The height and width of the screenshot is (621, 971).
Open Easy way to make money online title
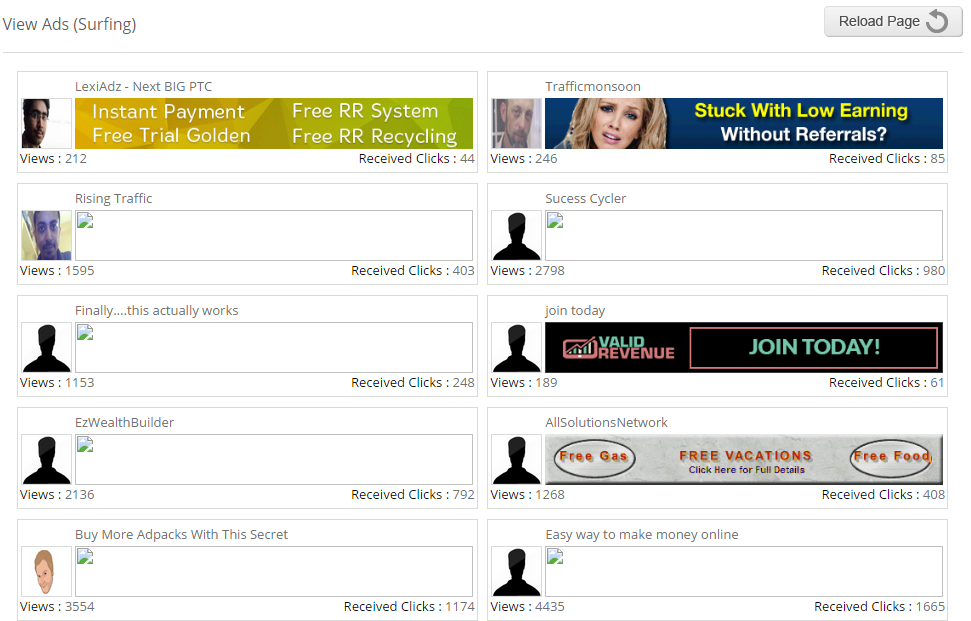[x=642, y=535]
